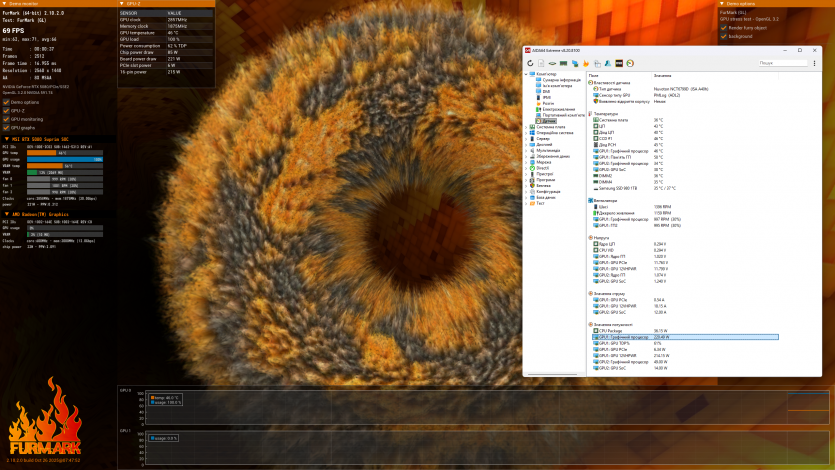The image size is (835, 470).
Task: Disable the Render furry object checkbox
Action: [x=722, y=27]
